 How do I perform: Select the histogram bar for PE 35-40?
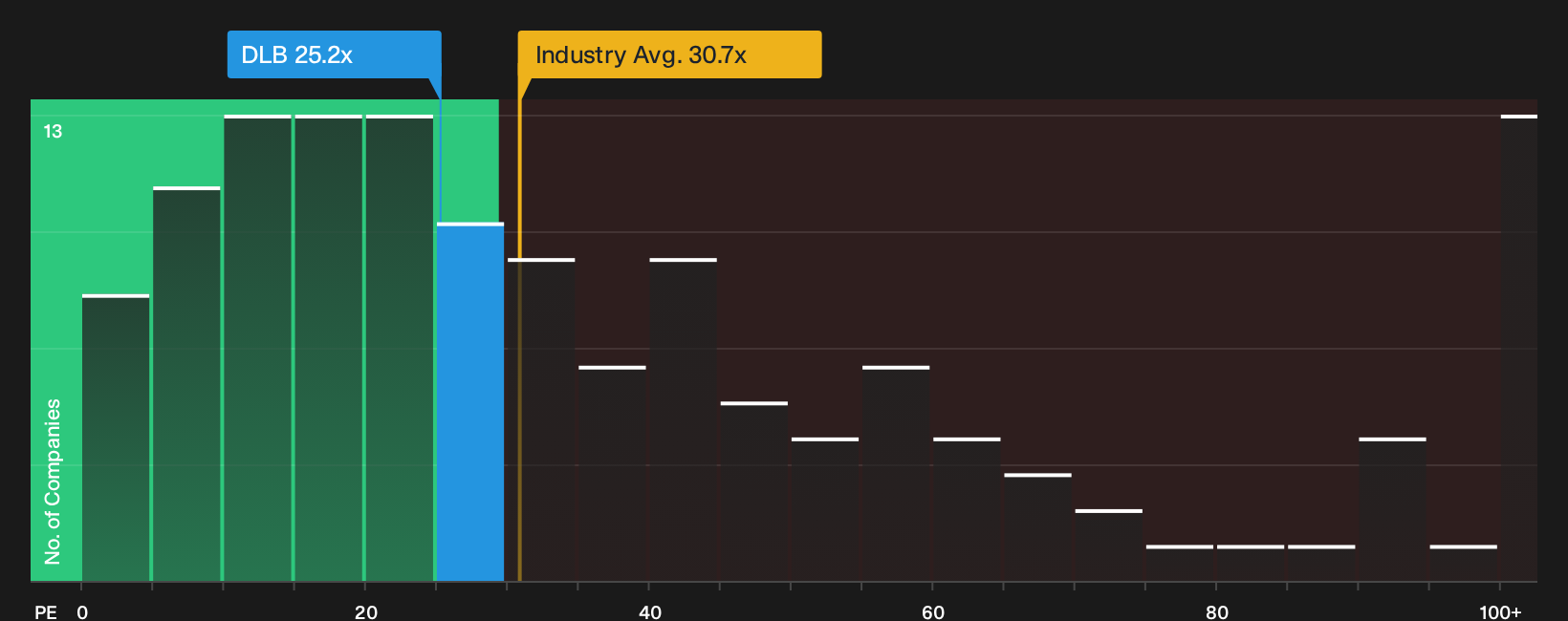click(x=612, y=474)
